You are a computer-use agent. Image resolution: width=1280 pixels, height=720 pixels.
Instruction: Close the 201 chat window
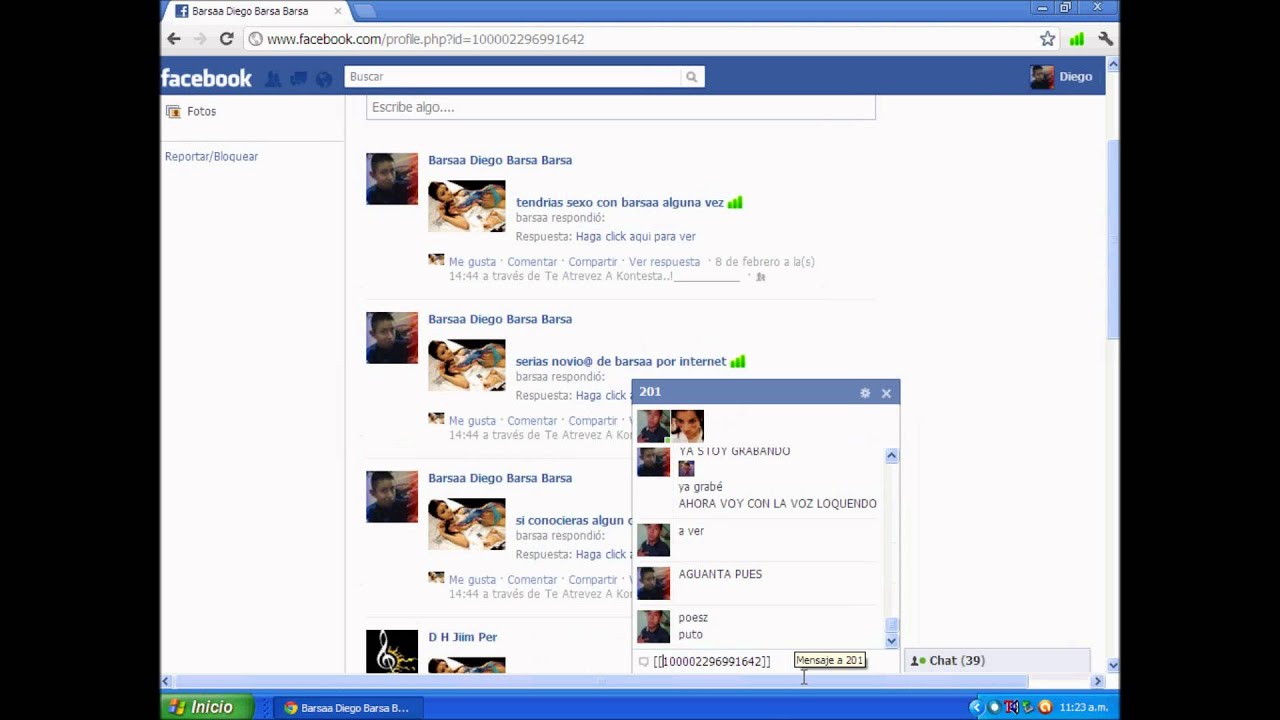(x=886, y=393)
